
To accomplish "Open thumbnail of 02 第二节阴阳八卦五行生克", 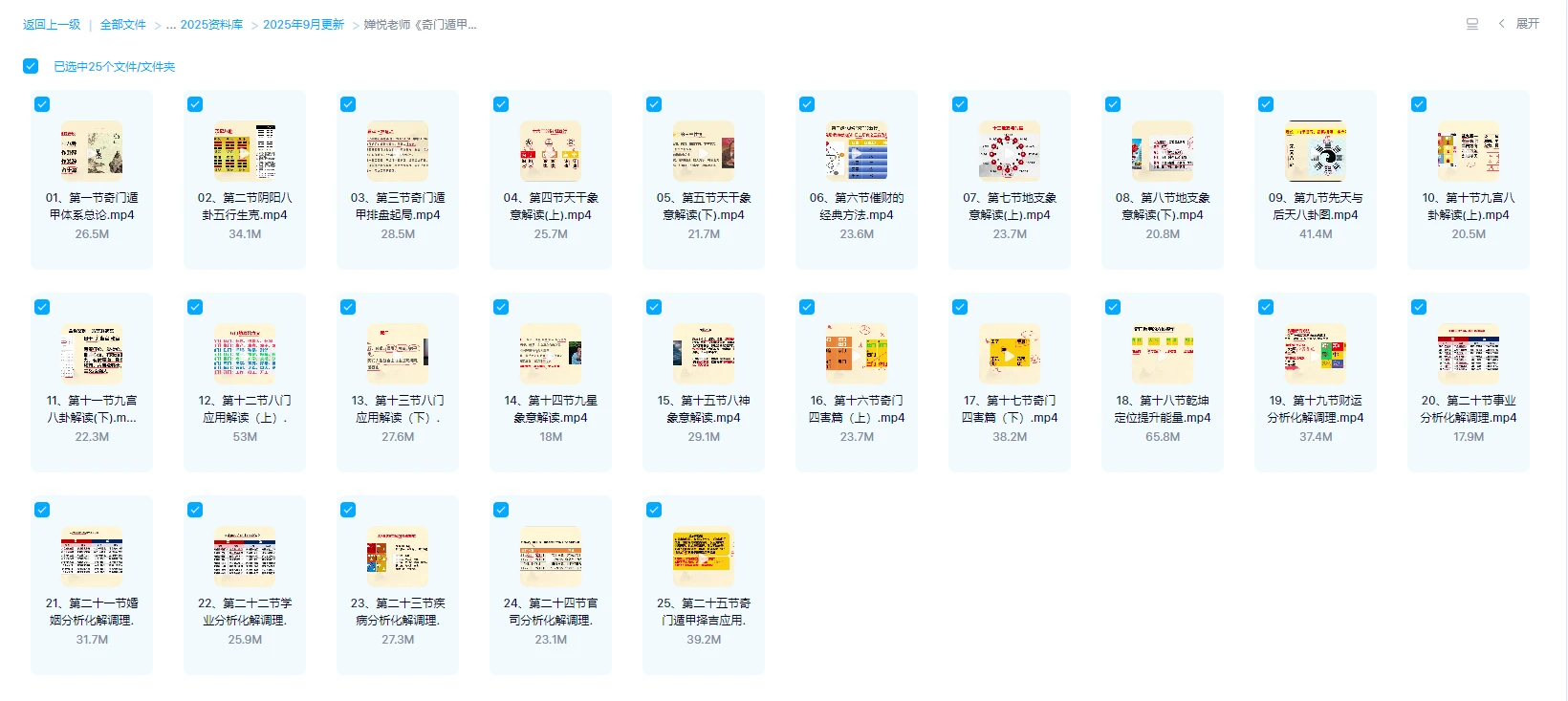I will point(245,151).
